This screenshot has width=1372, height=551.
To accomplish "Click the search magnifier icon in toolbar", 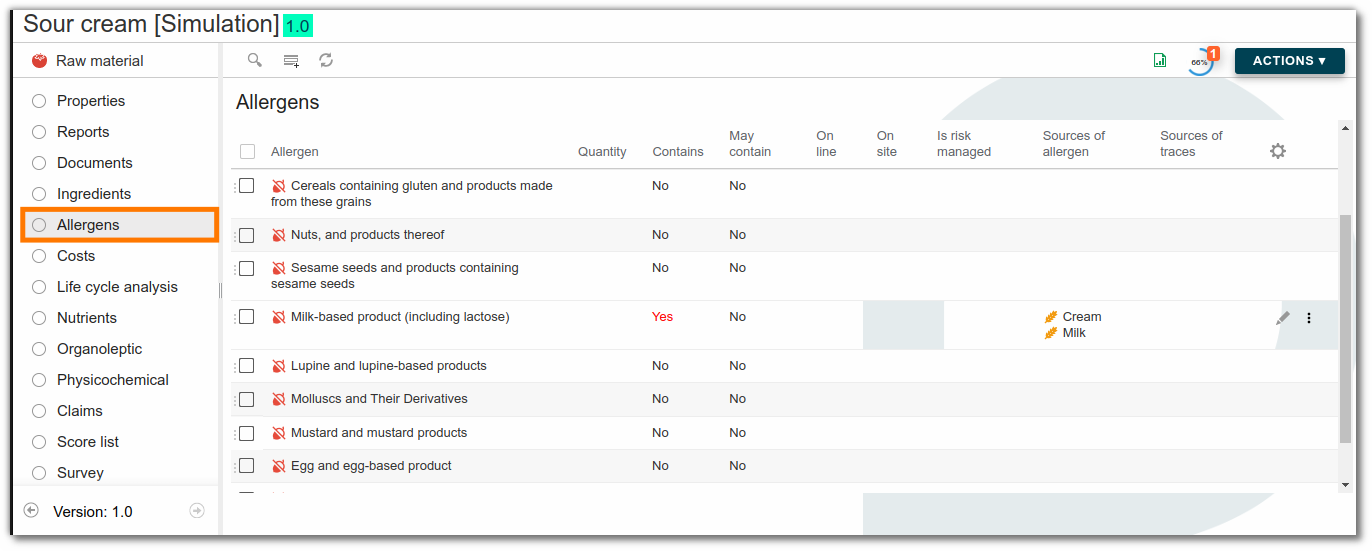I will pos(255,61).
